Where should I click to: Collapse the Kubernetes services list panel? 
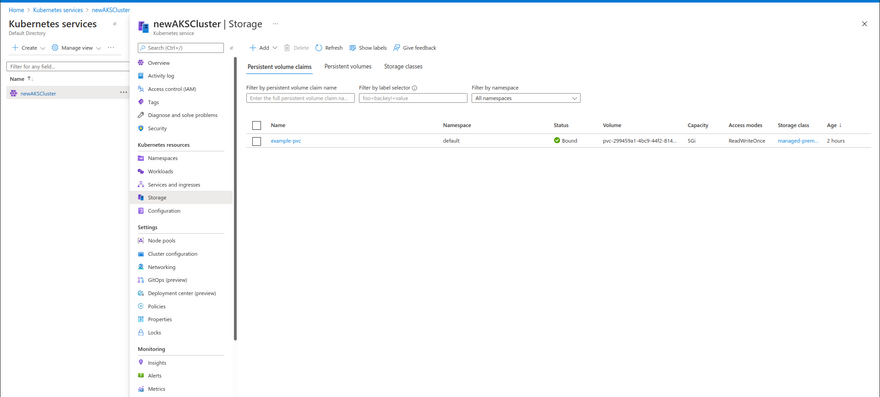[114, 24]
